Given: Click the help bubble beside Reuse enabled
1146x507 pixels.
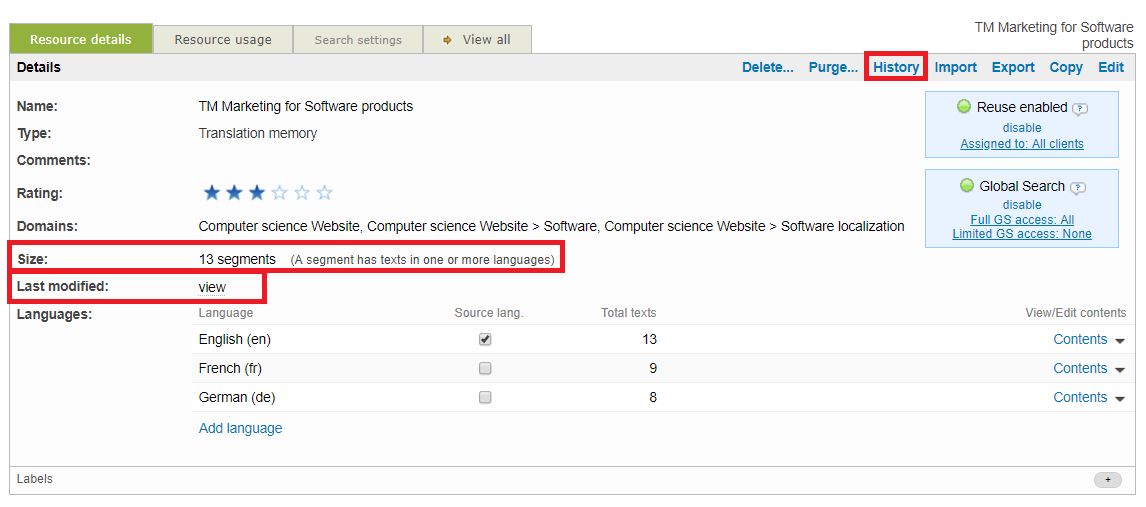Looking at the screenshot, I should pos(1080,108).
